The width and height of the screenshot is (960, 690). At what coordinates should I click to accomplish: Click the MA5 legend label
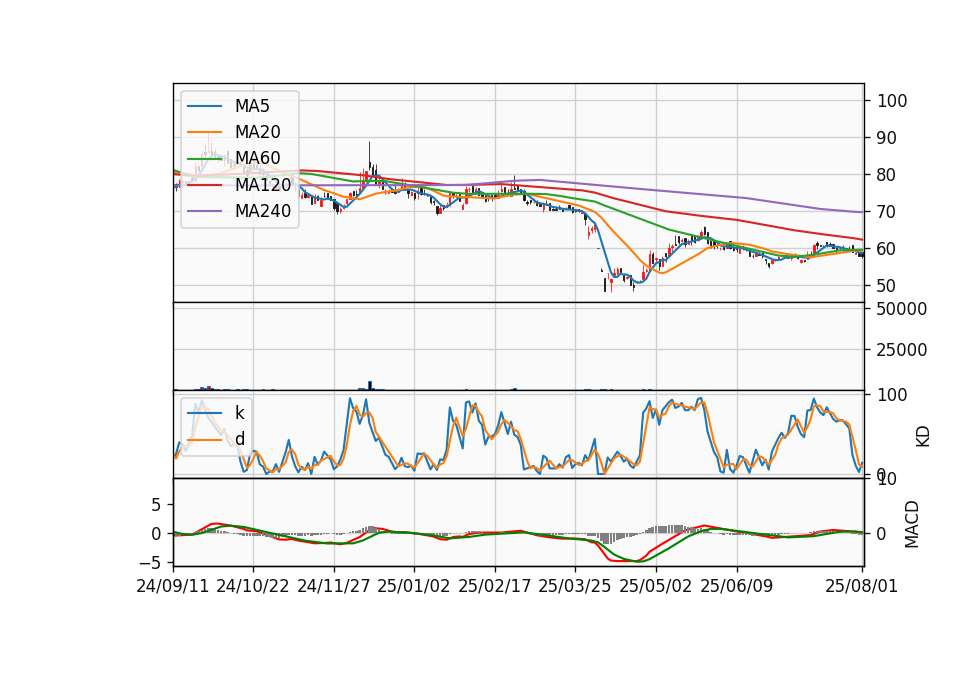[x=252, y=106]
